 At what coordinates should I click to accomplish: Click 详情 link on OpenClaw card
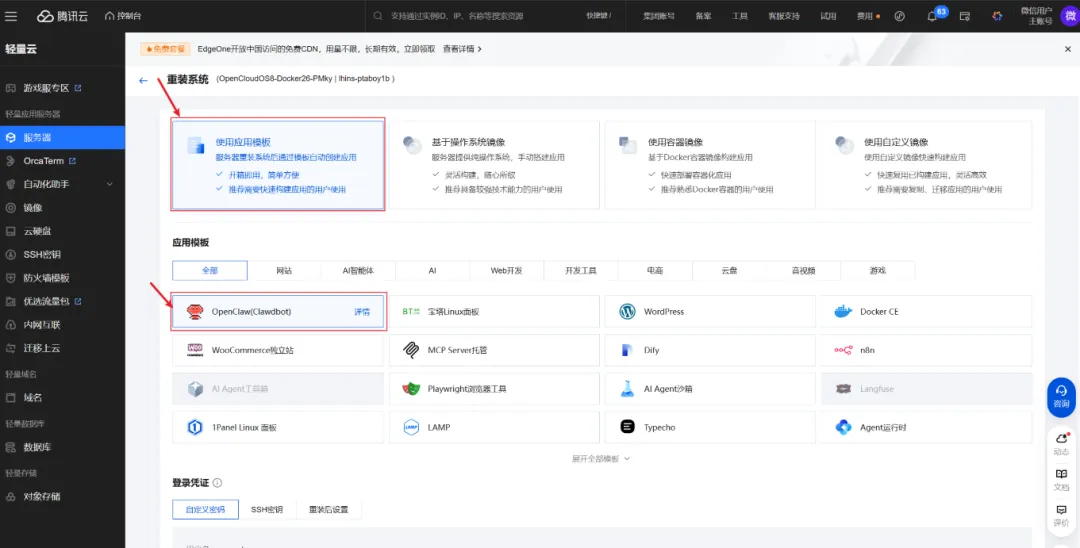362,312
